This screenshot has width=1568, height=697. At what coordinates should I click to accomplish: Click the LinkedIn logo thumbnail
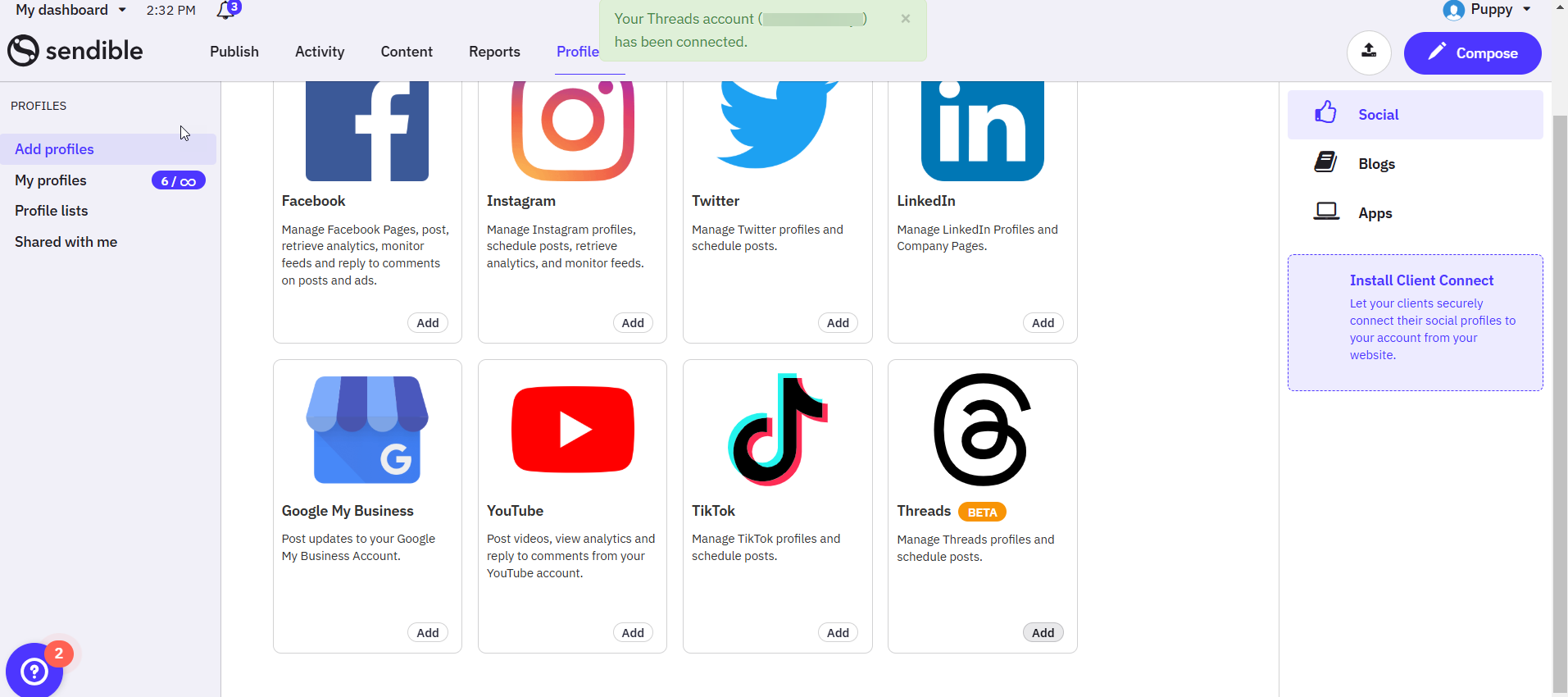pos(983,131)
